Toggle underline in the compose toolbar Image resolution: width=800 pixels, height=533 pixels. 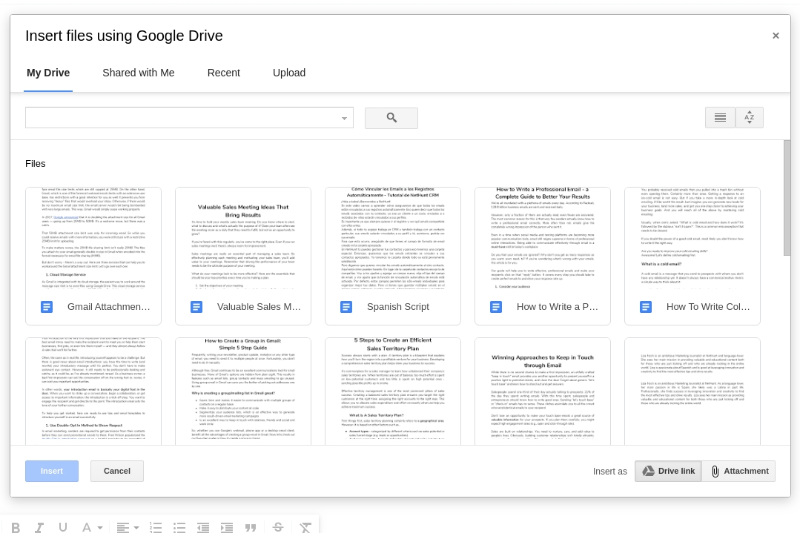(63, 527)
